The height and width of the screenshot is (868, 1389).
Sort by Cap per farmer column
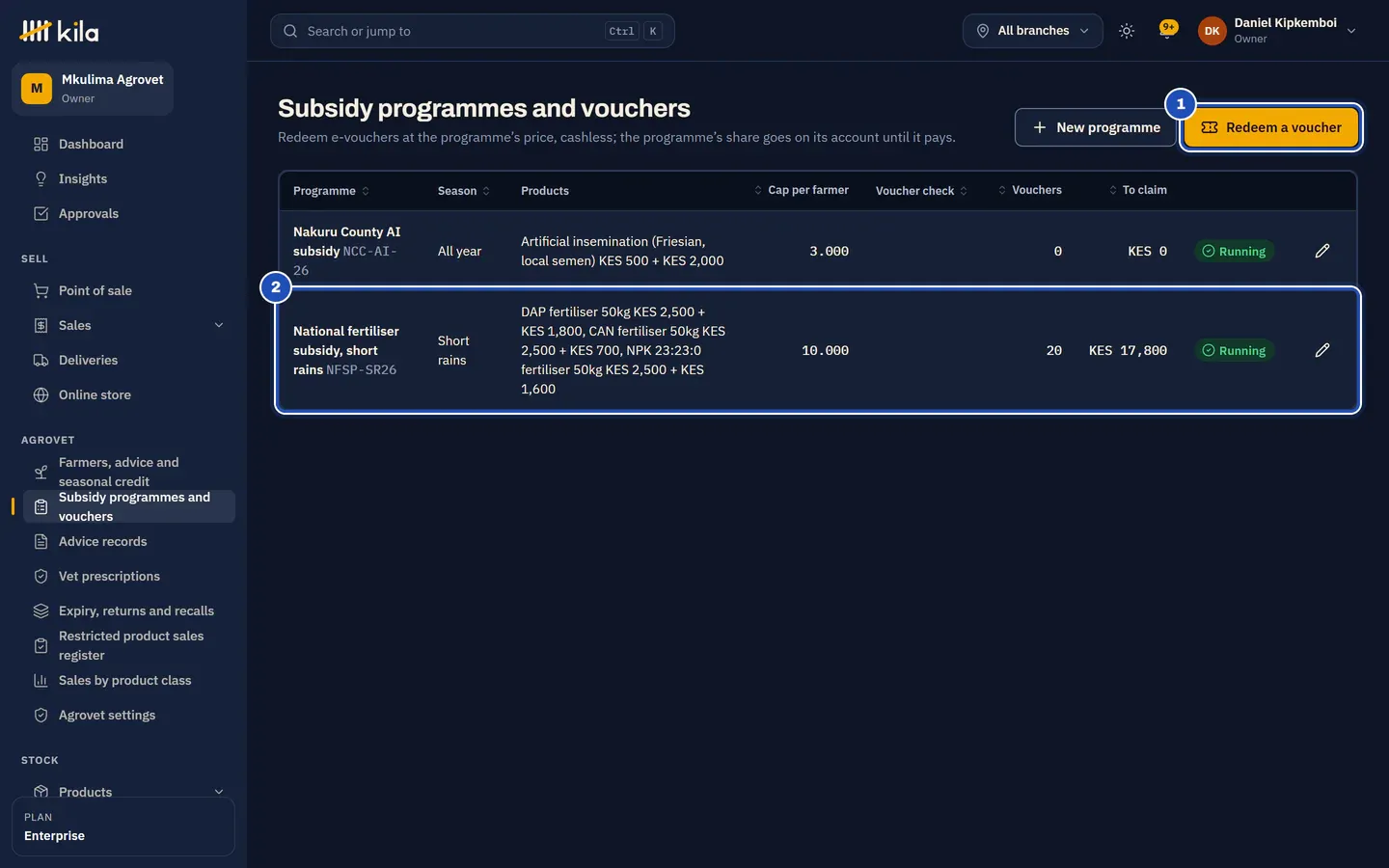801,190
